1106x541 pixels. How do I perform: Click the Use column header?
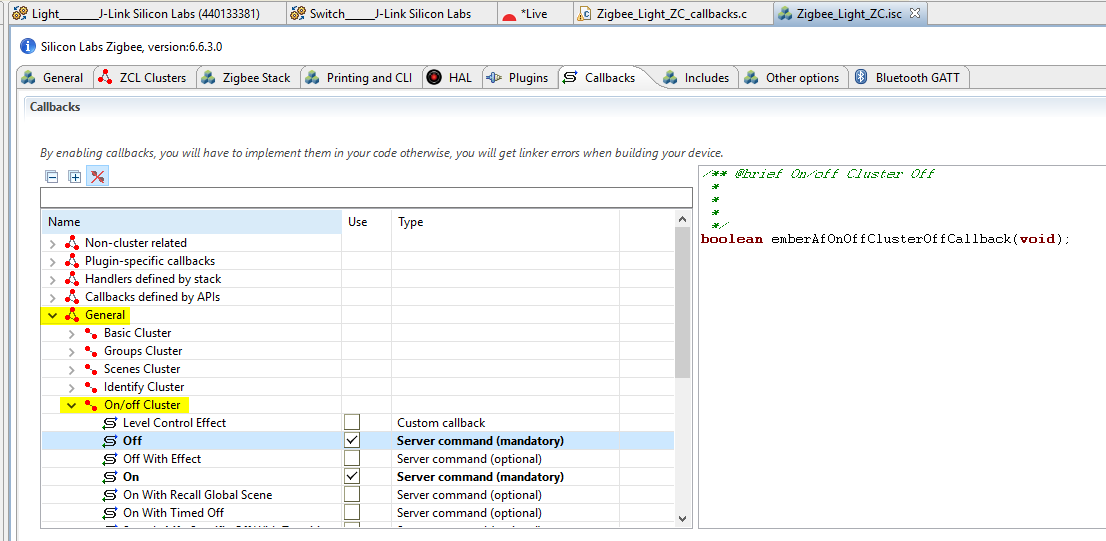[x=367, y=222]
